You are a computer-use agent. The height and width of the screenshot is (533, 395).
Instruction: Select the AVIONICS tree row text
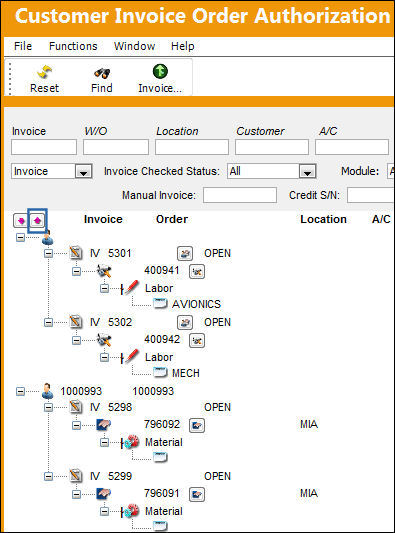tap(196, 304)
